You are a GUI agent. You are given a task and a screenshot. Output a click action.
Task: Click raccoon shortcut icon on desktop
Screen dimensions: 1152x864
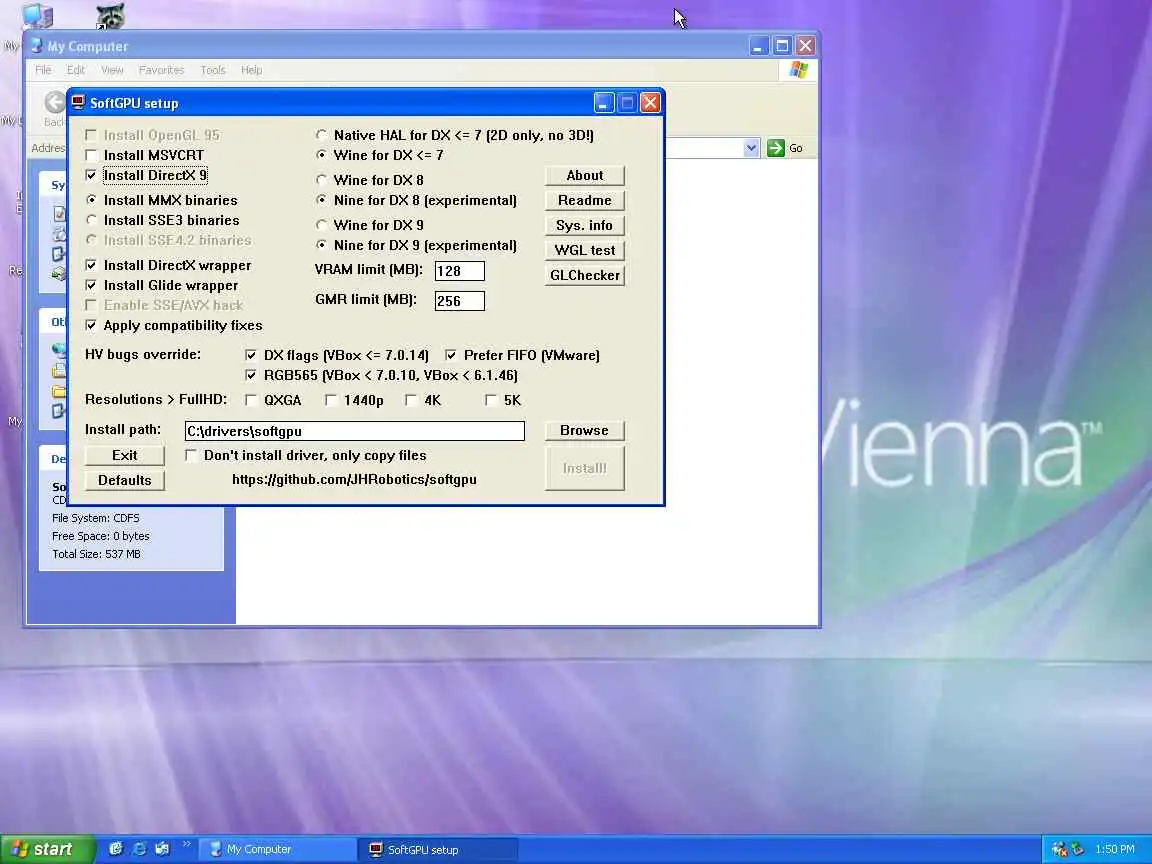coord(111,15)
